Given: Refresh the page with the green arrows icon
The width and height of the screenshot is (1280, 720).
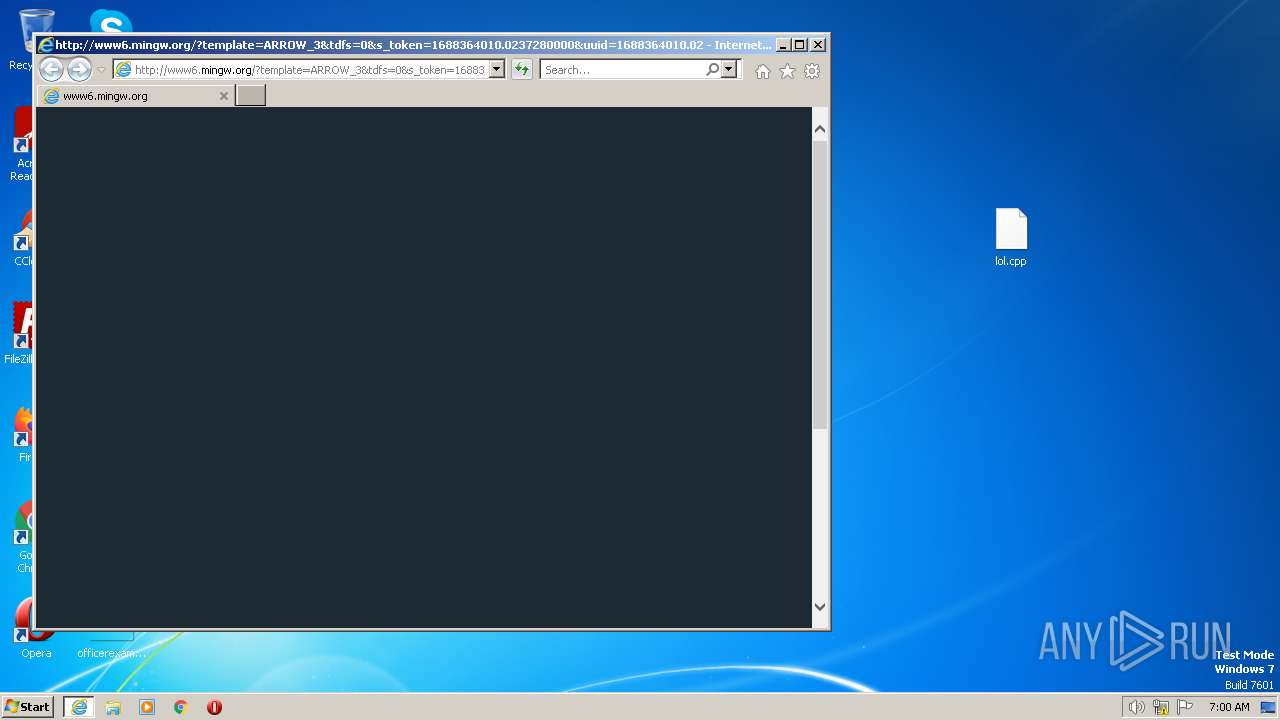Looking at the screenshot, I should (x=522, y=70).
